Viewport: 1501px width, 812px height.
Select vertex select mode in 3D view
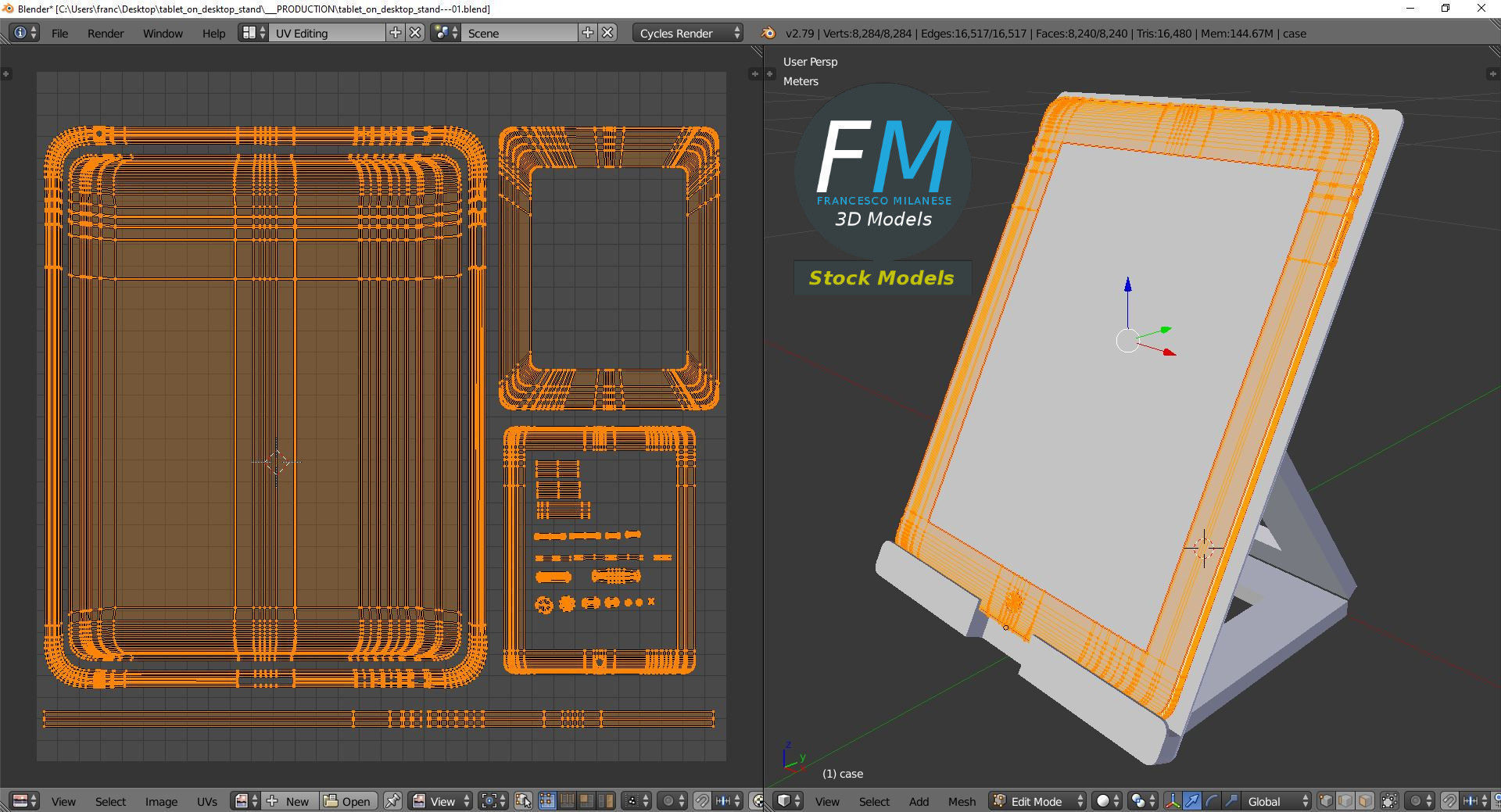[x=1326, y=801]
